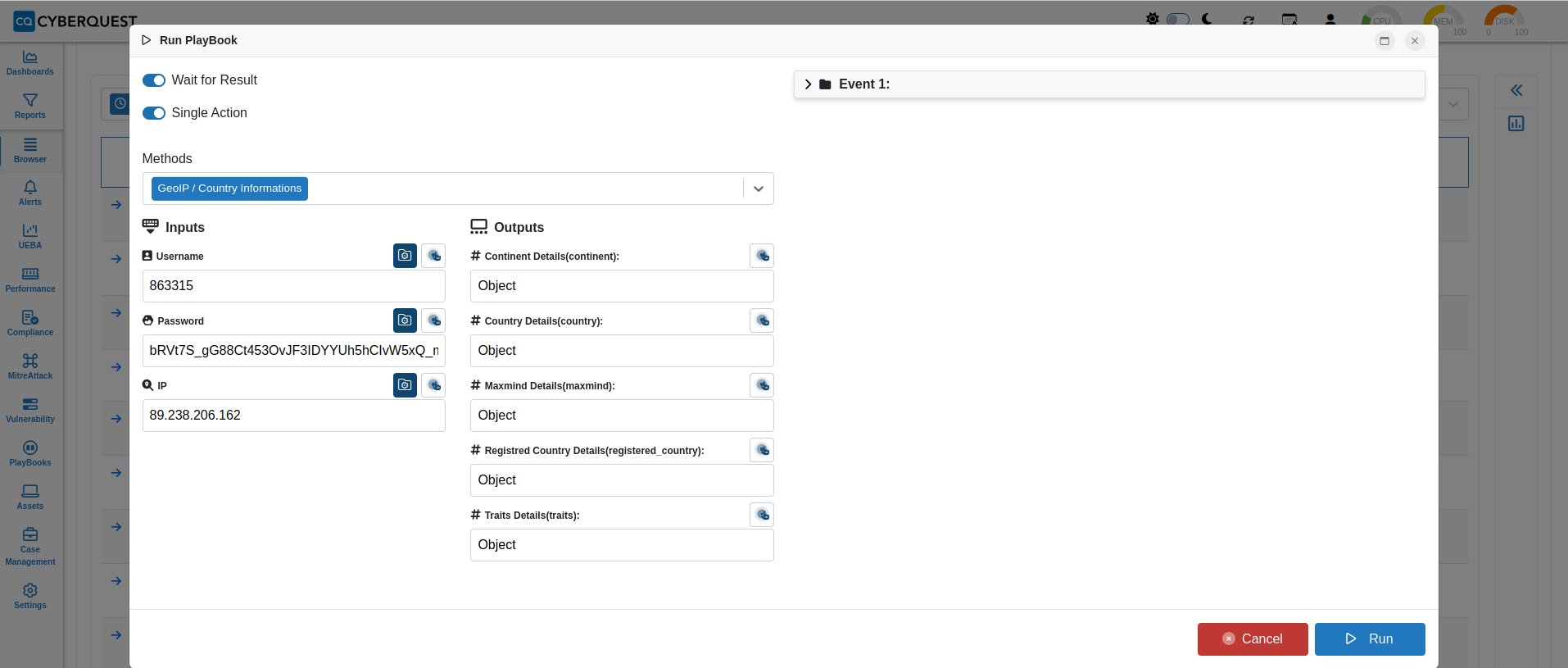Click the refresh icon in the header

point(1249,20)
